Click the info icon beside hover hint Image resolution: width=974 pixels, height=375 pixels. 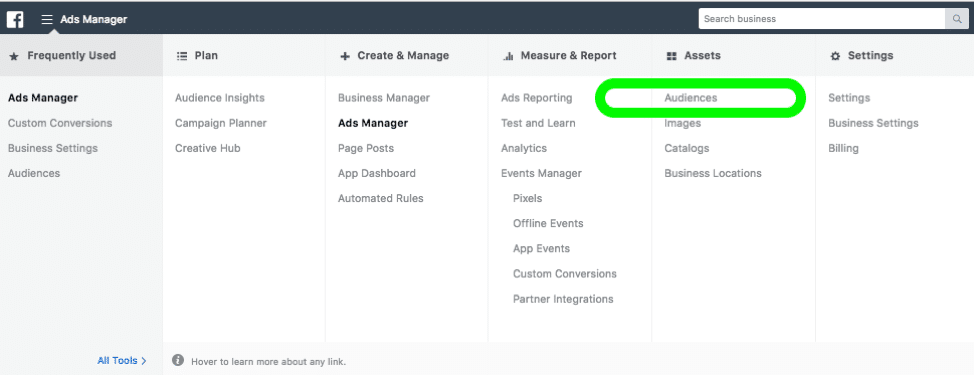click(178, 360)
